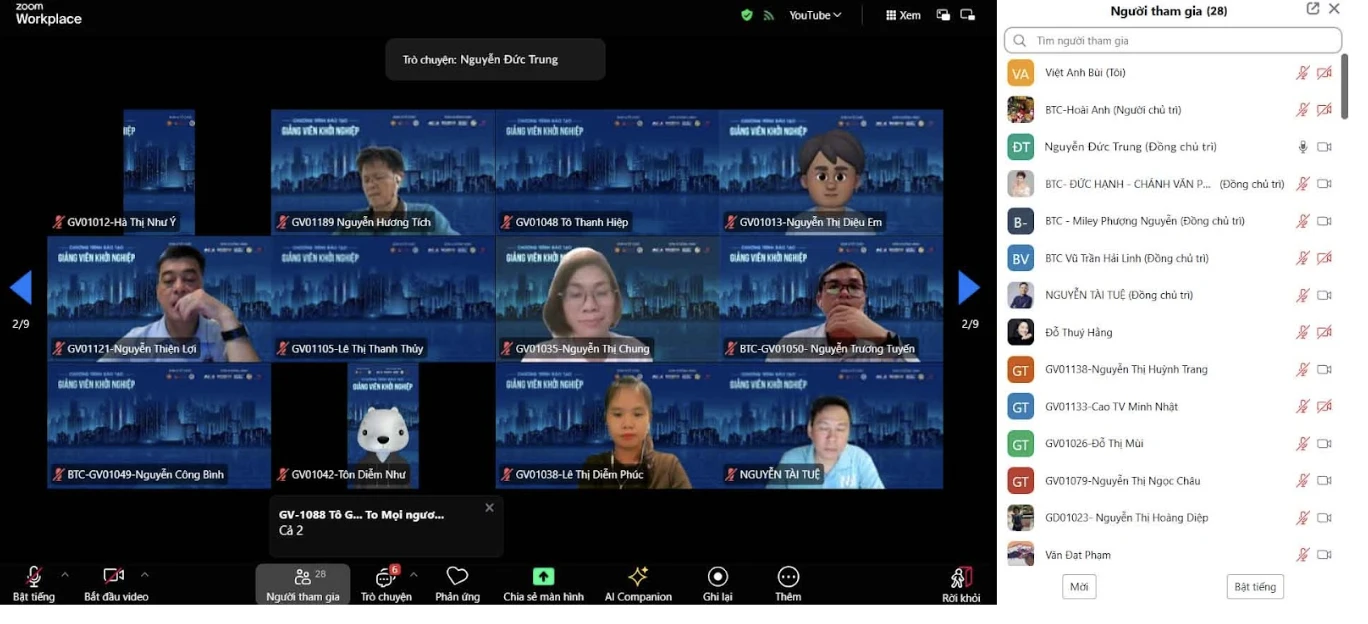This screenshot has height=624, width=1368.
Task: Expand the video options caret
Action: (x=144, y=574)
